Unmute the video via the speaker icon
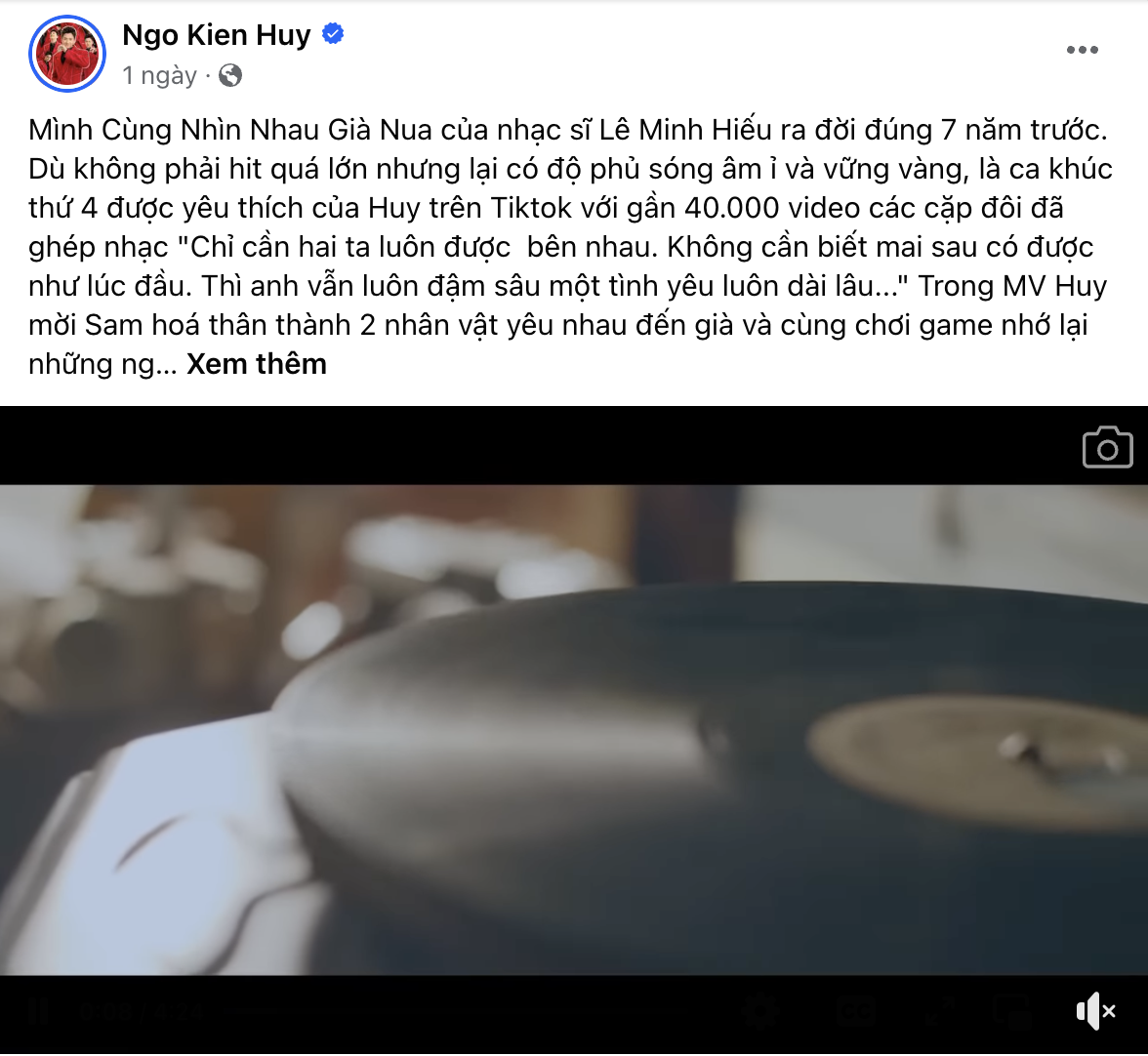This screenshot has height=1056, width=1148. [1095, 1011]
